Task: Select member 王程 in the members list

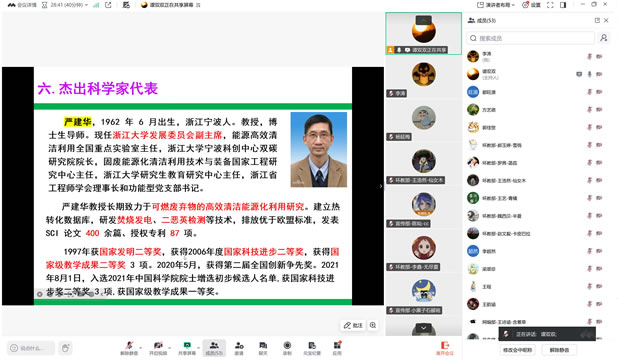Action: 536,286
